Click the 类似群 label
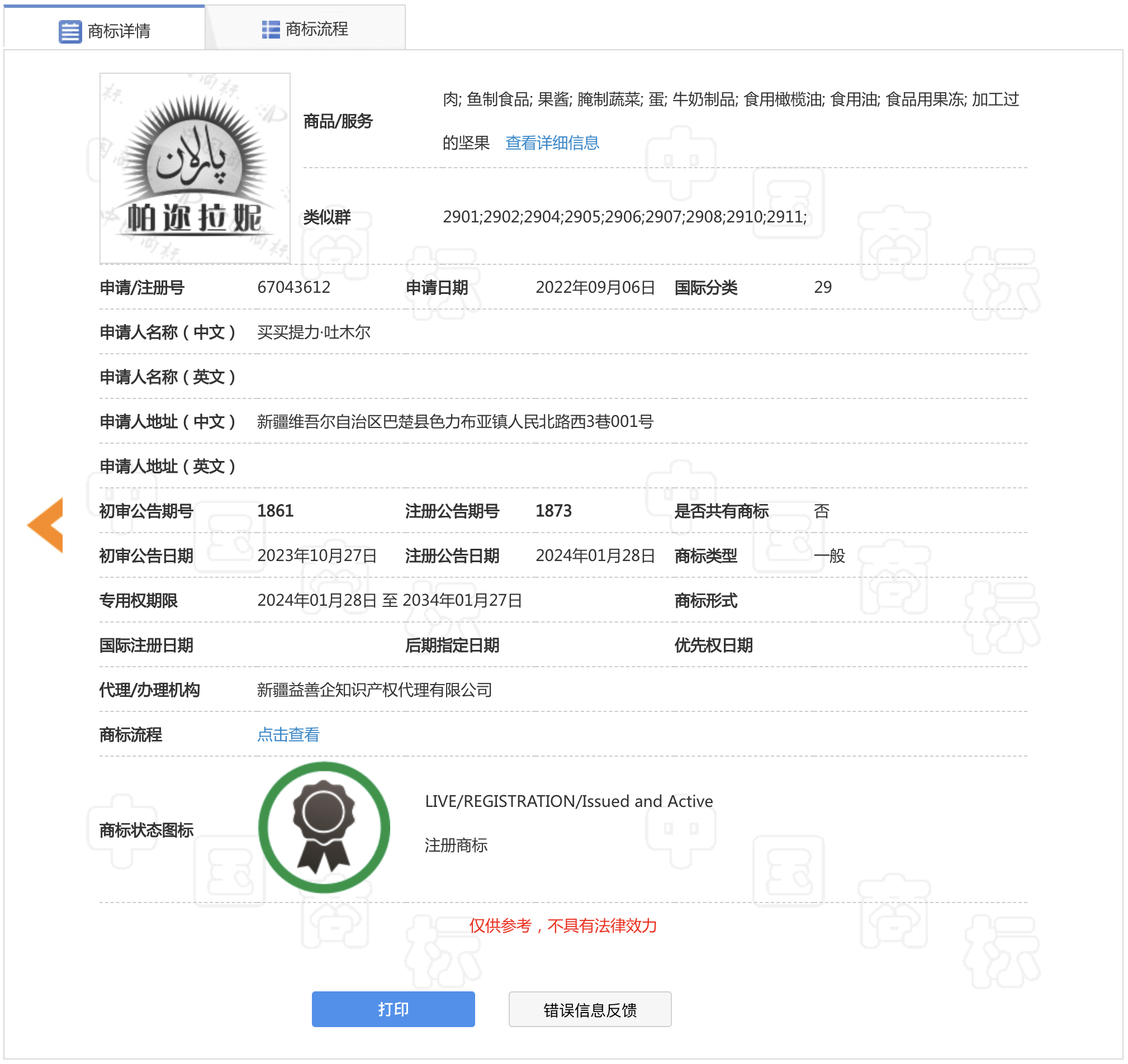The width and height of the screenshot is (1128, 1064). pyautogui.click(x=328, y=217)
